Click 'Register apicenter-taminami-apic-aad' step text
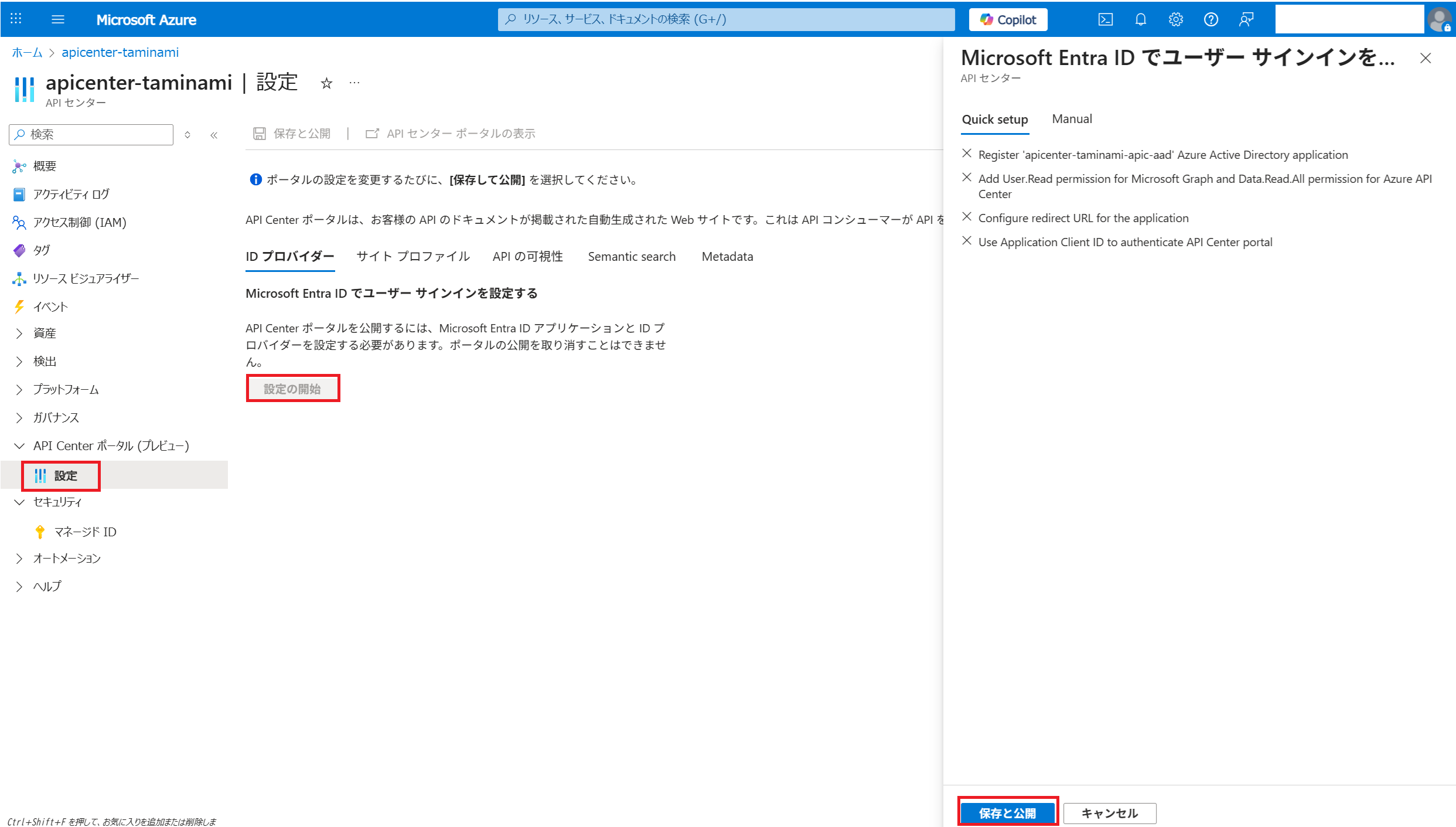1456x827 pixels. (x=1163, y=155)
